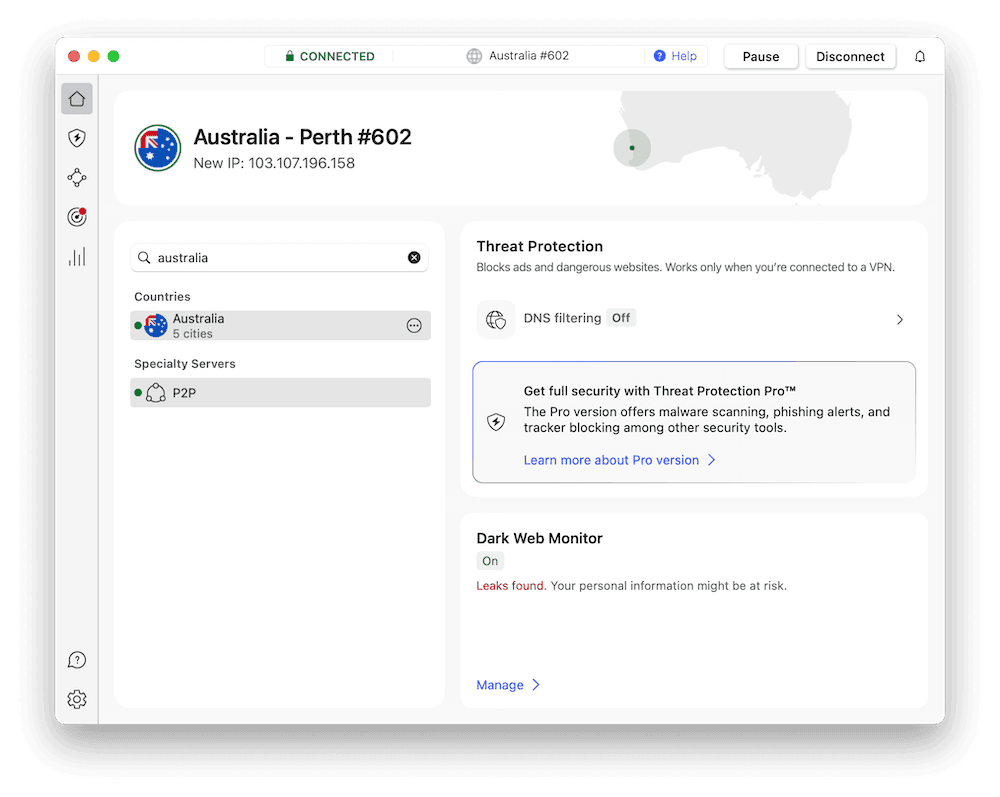The width and height of the screenshot is (1000, 797).
Task: Open settings gear in sidebar
Action: pyautogui.click(x=77, y=699)
